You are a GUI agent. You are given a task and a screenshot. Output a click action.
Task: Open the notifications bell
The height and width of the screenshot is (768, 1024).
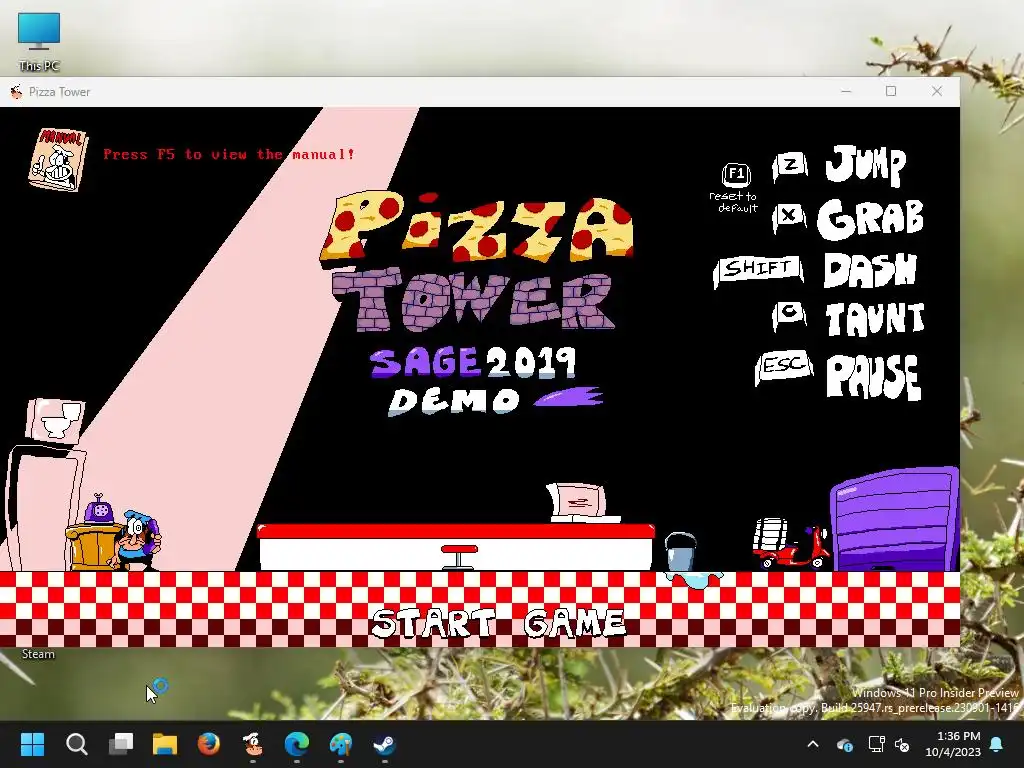(x=997, y=744)
